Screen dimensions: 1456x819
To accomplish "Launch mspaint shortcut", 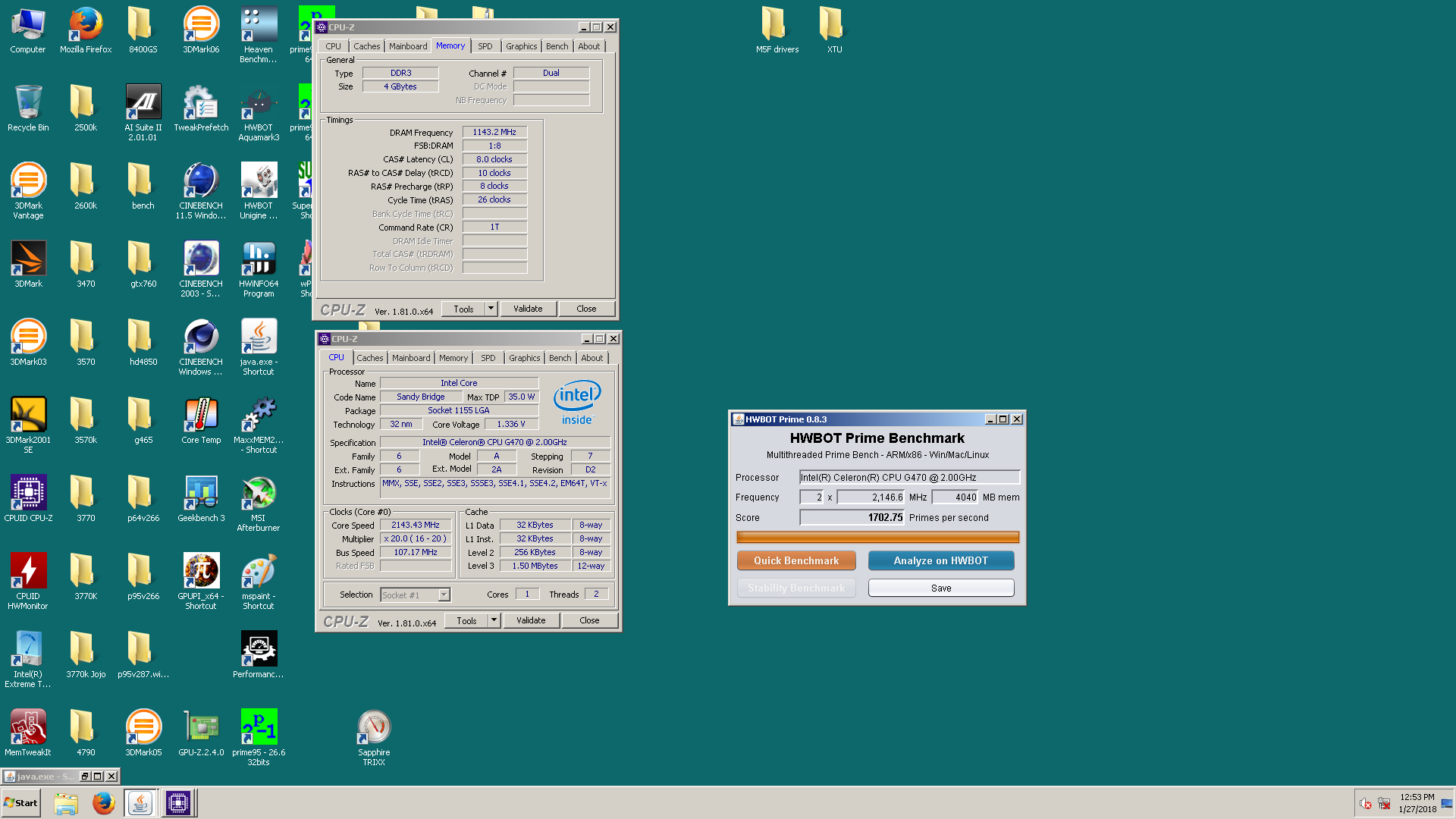I will [x=259, y=582].
